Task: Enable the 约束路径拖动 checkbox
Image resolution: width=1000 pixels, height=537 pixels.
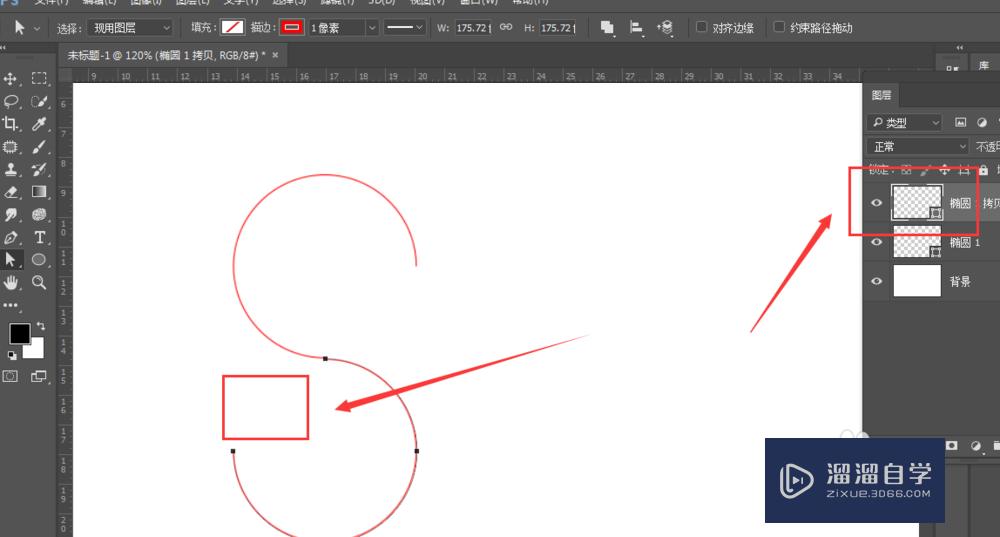Action: click(x=779, y=27)
